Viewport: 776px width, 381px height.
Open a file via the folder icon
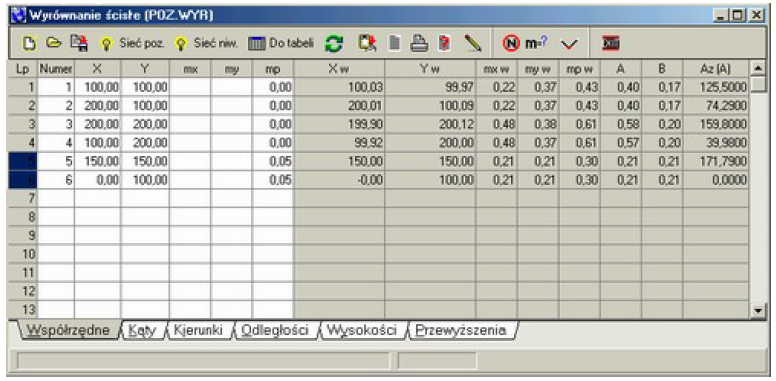pos(52,44)
